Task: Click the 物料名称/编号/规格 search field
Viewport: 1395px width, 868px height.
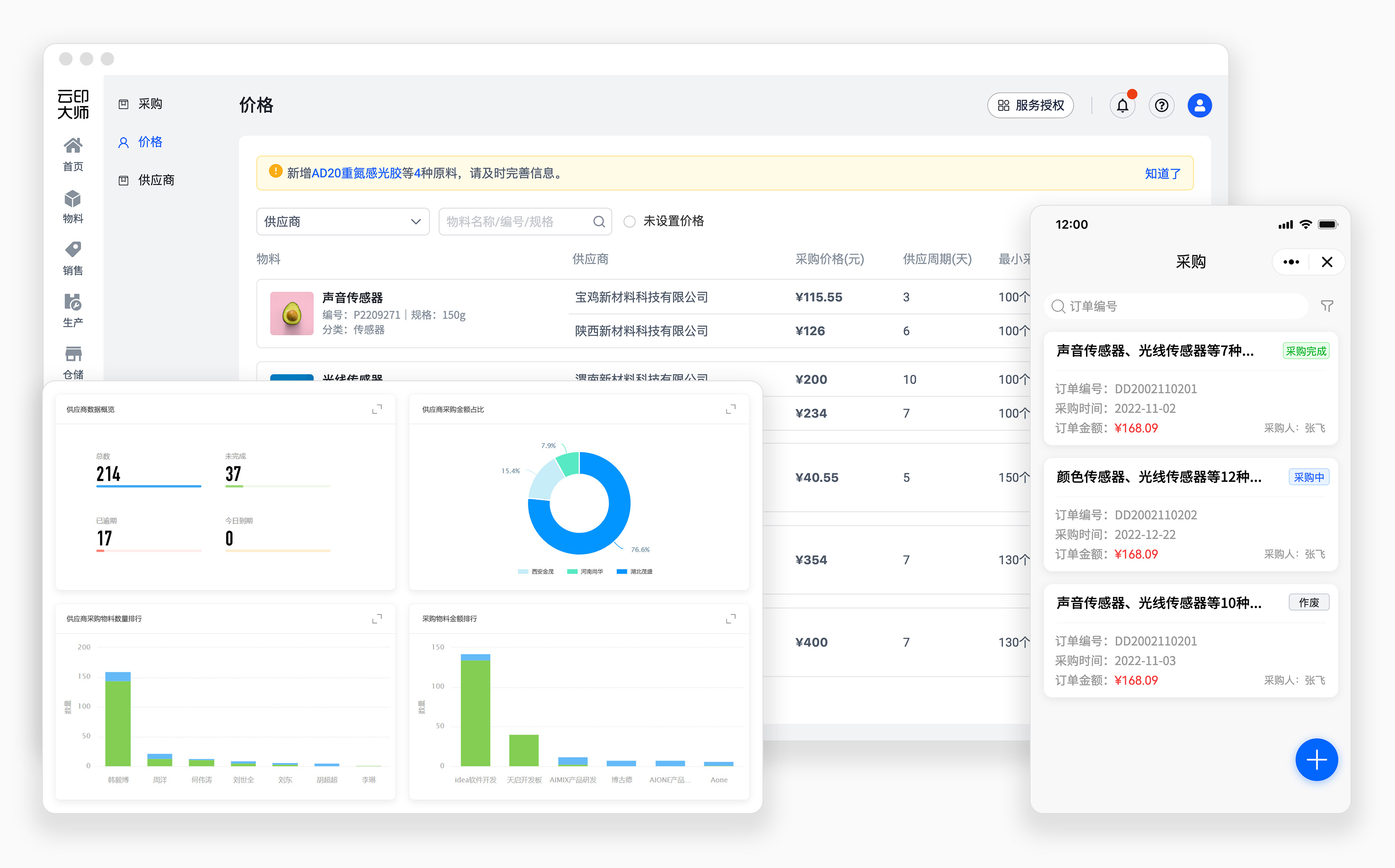Action: [x=525, y=222]
